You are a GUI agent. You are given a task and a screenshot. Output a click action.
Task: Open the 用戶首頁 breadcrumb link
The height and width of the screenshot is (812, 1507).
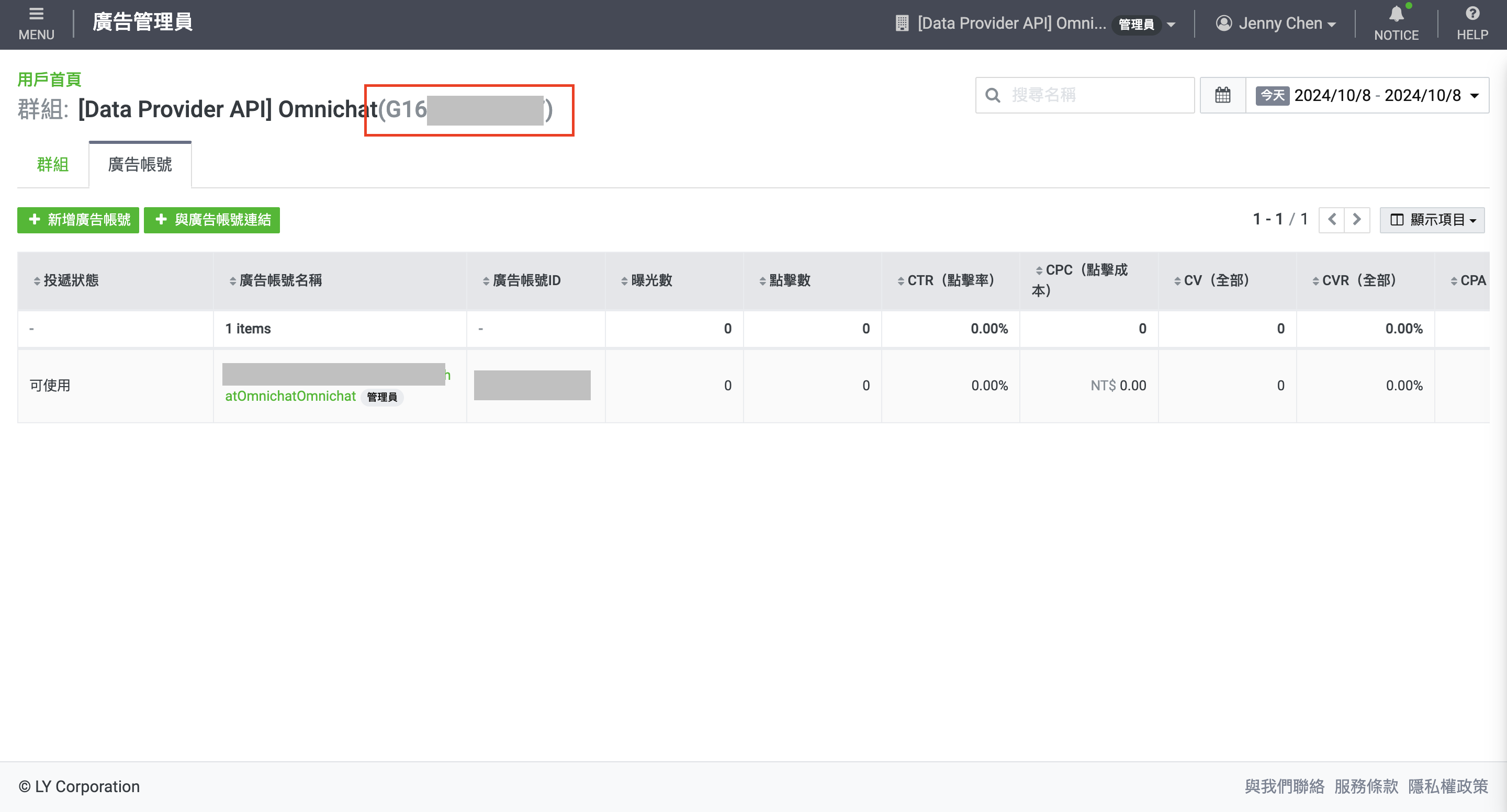click(49, 80)
